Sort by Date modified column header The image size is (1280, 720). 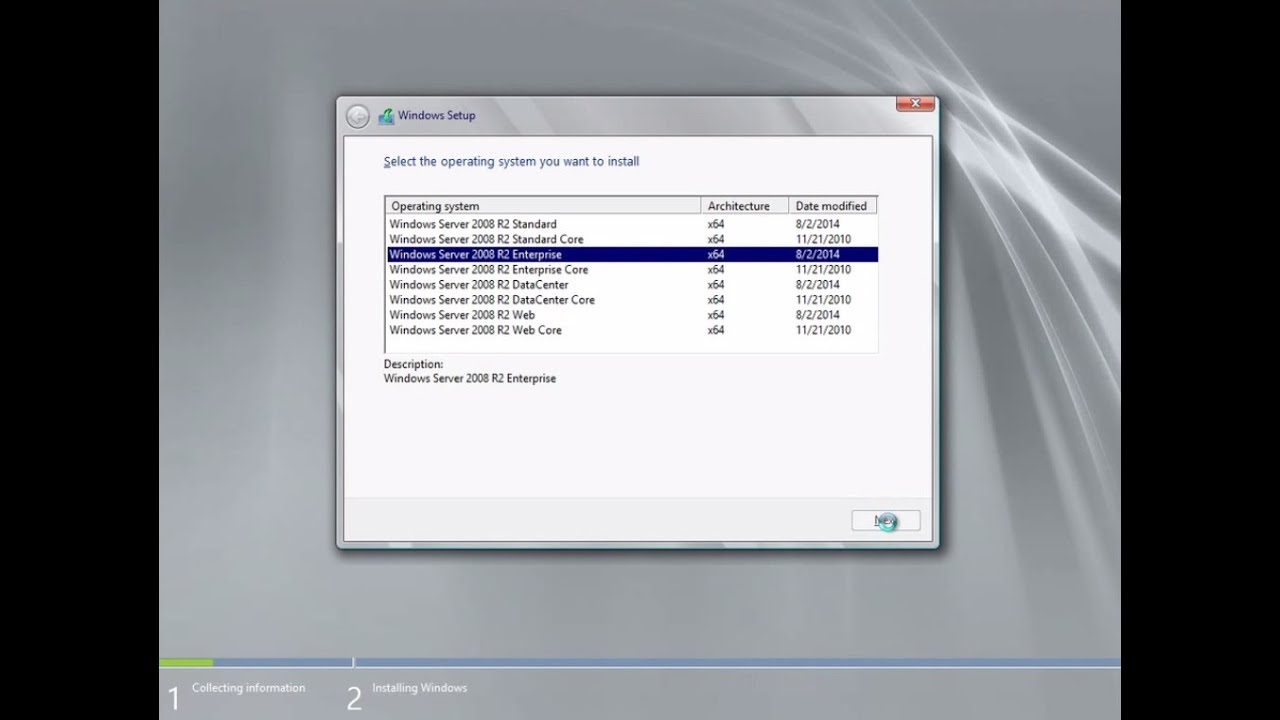833,206
